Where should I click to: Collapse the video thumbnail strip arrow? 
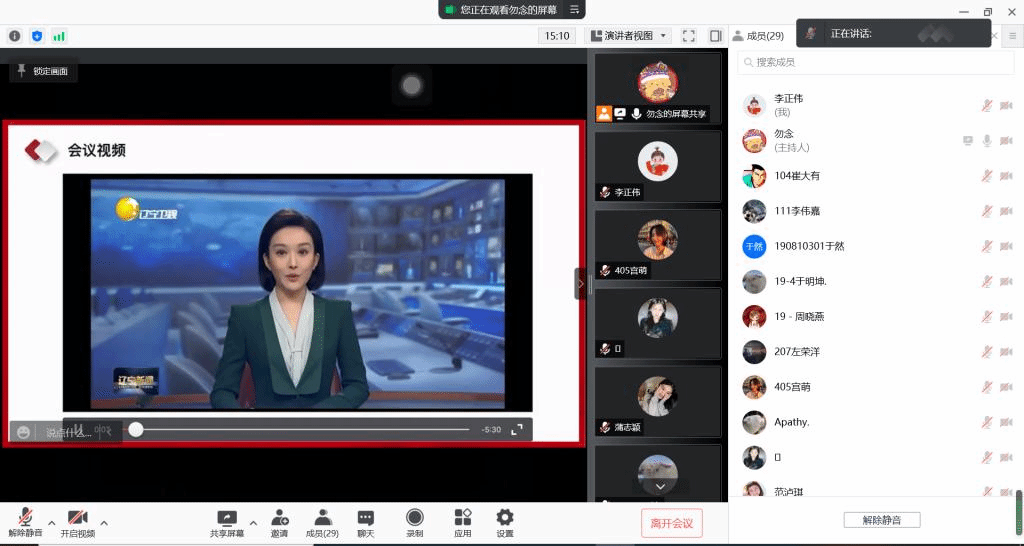click(581, 283)
